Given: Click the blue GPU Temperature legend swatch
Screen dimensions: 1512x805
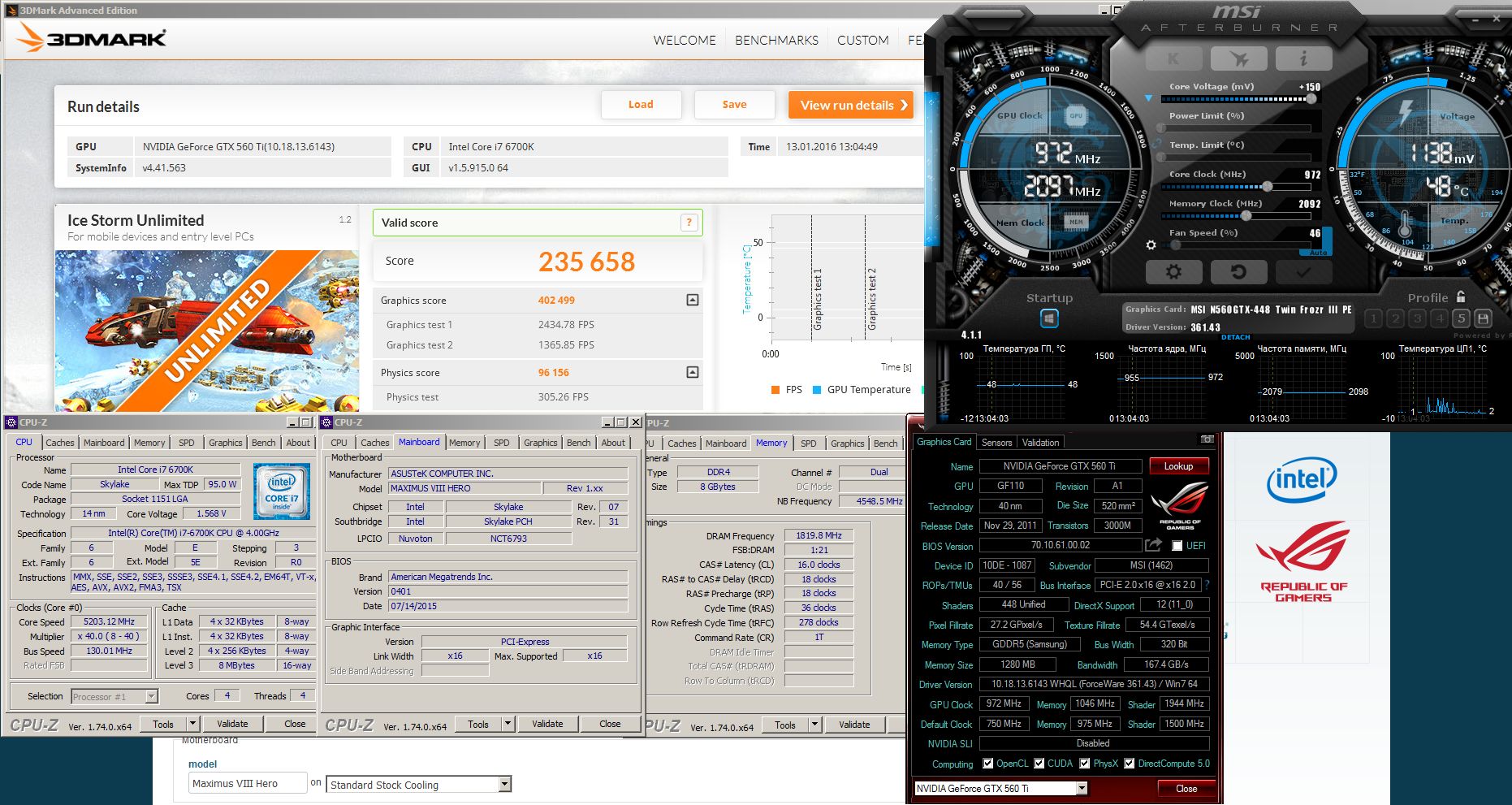Looking at the screenshot, I should click(817, 390).
